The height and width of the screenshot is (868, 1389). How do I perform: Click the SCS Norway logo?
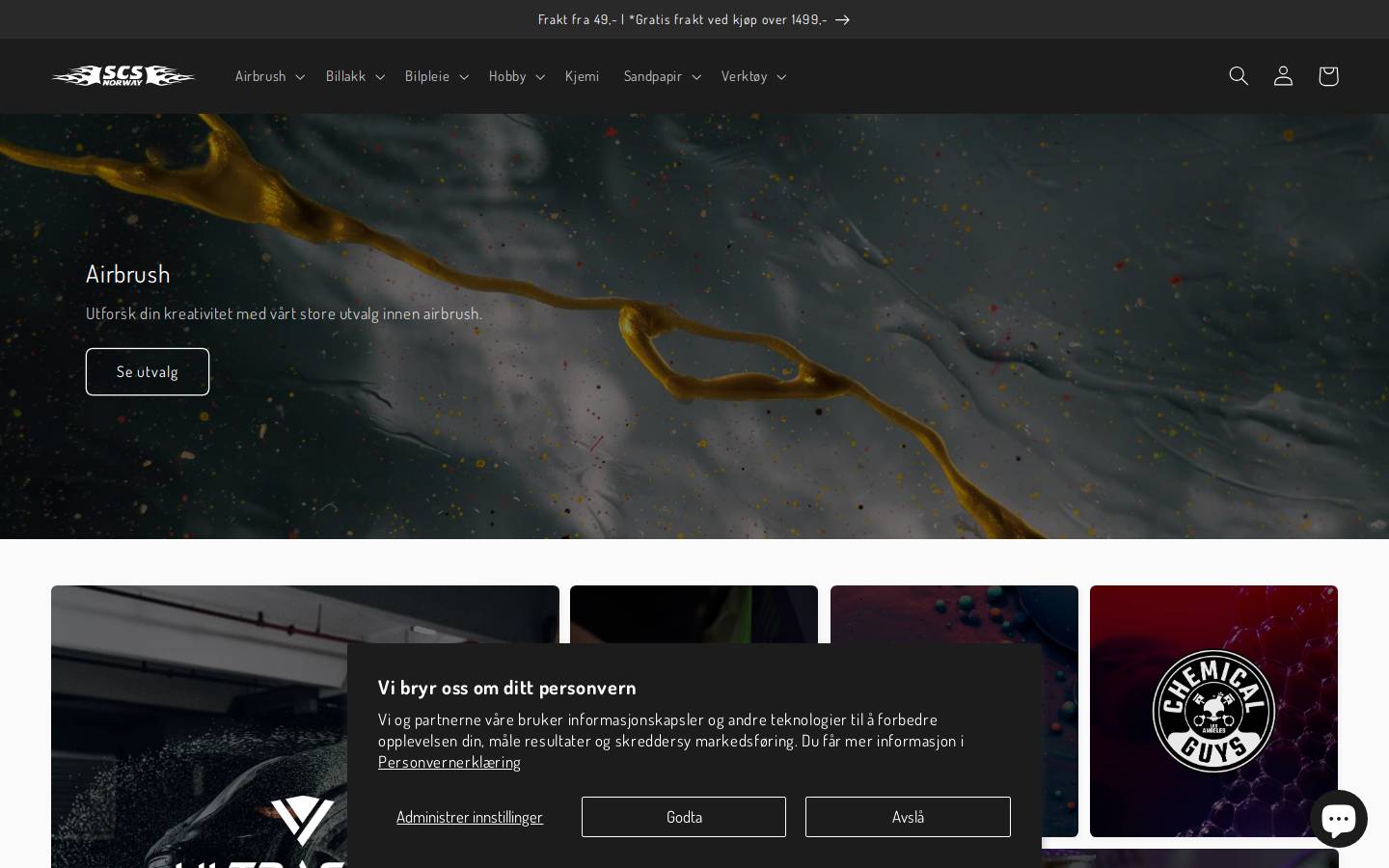123,76
